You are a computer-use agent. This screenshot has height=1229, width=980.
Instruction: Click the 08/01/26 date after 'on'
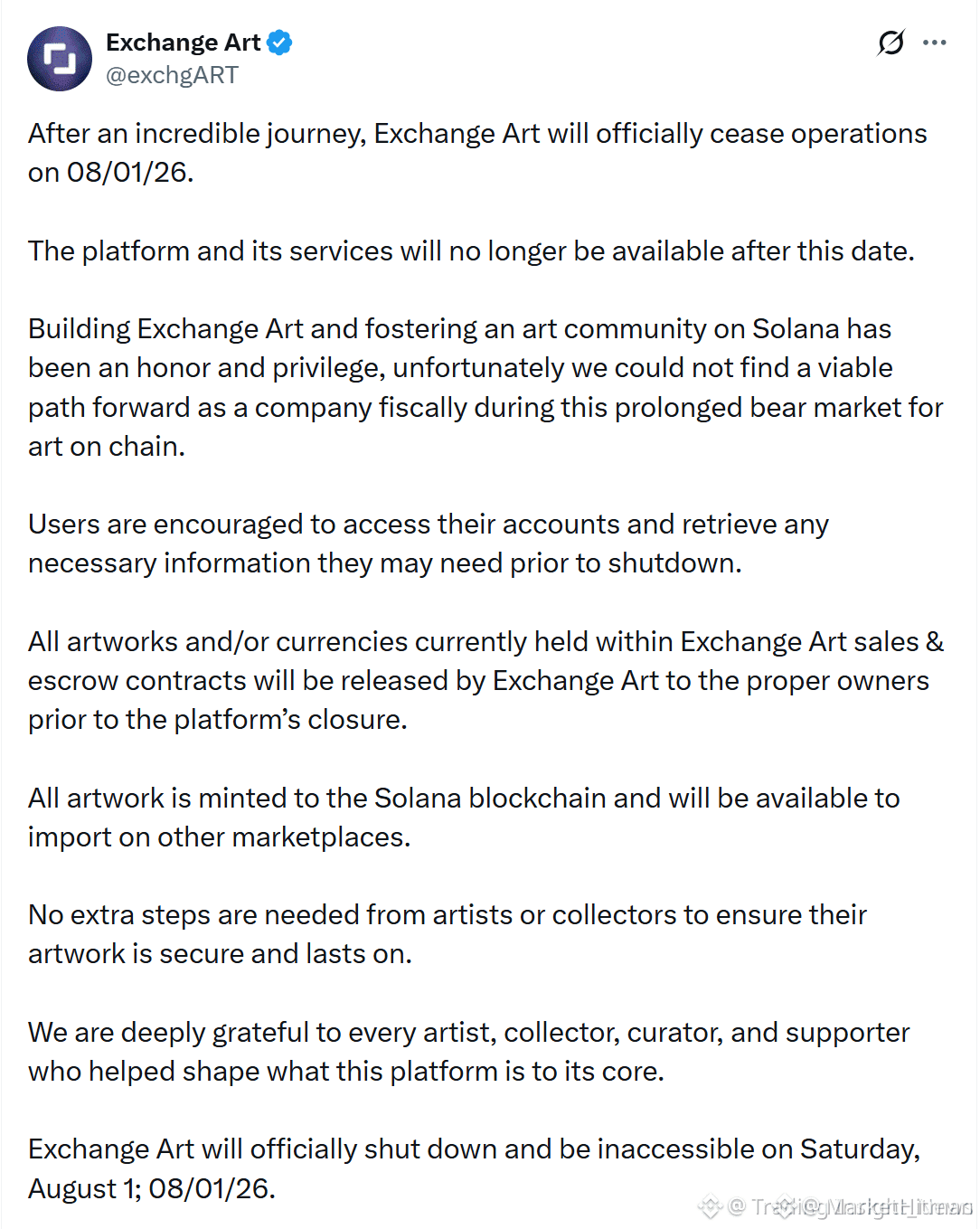(130, 173)
